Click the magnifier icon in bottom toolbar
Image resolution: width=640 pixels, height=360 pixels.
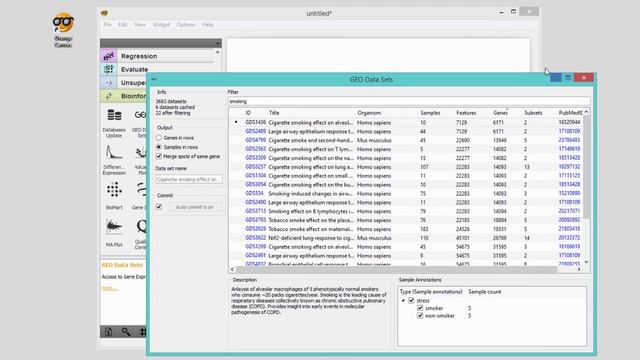tap(126, 332)
